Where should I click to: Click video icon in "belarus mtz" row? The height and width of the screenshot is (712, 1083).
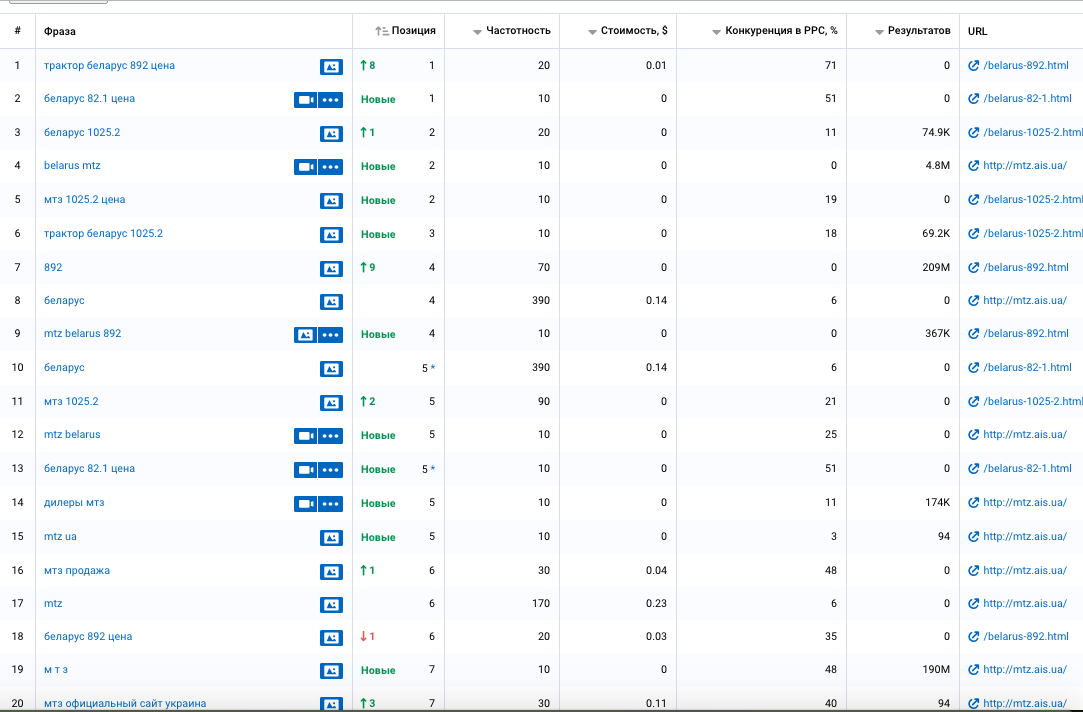tap(305, 167)
